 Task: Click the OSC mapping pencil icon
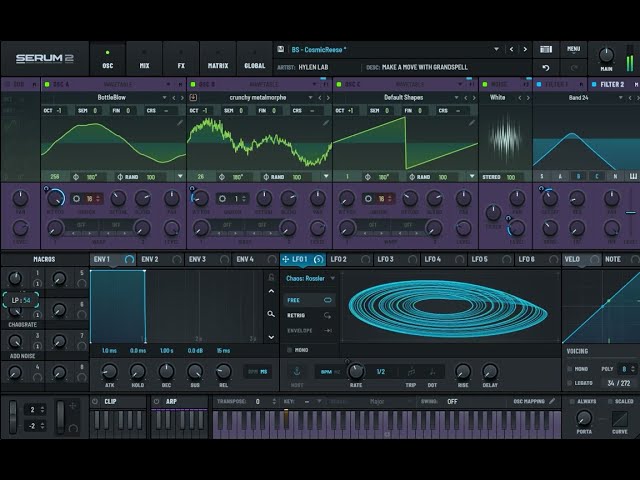(x=552, y=401)
